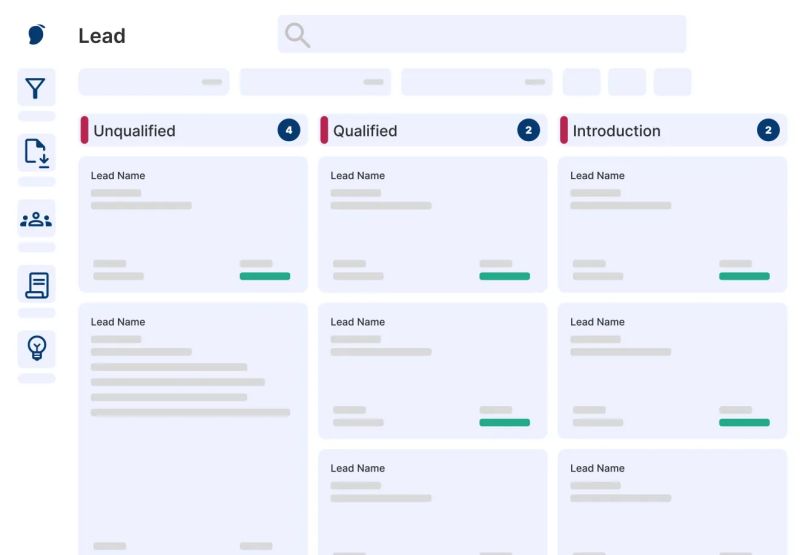800x555 pixels.
Task: Click the Qualified count badge 2
Action: (529, 130)
